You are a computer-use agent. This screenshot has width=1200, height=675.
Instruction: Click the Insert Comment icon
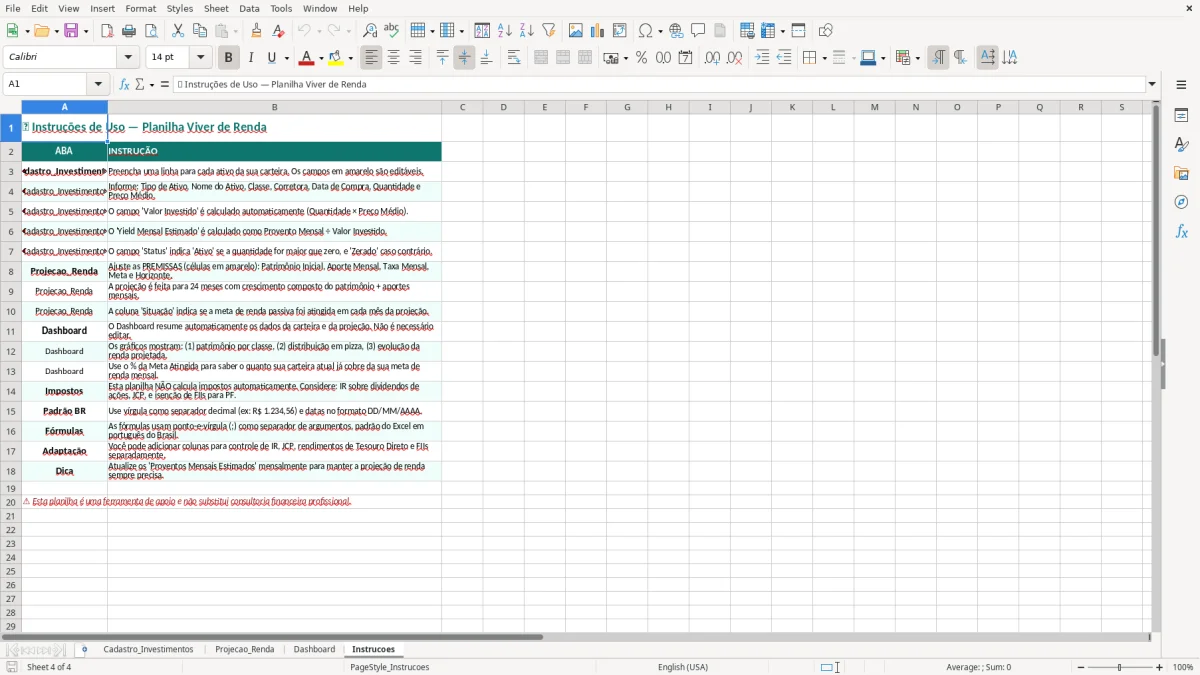click(698, 31)
